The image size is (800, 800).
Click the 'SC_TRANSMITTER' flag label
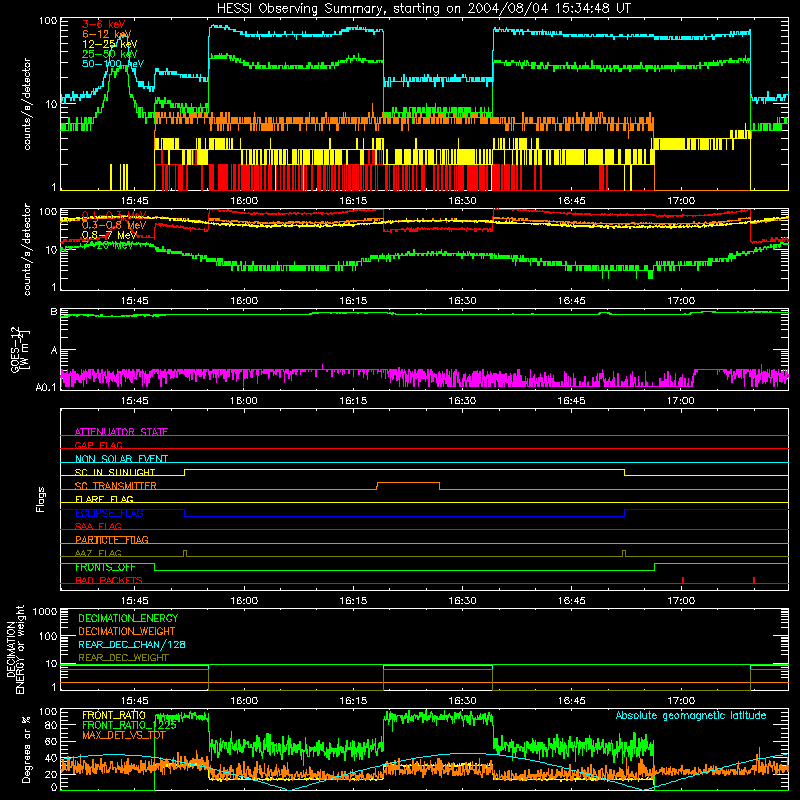(x=116, y=485)
